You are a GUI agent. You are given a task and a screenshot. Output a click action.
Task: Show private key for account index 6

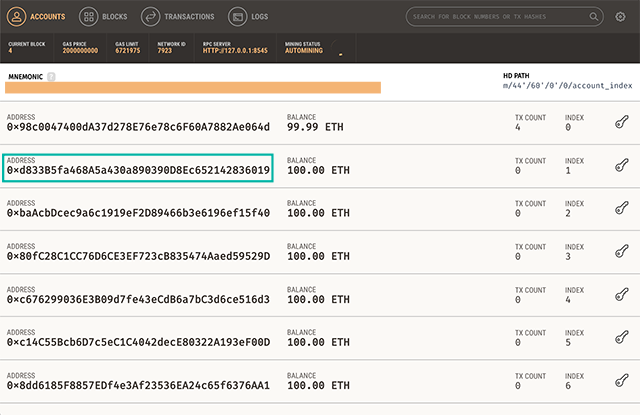[621, 384]
